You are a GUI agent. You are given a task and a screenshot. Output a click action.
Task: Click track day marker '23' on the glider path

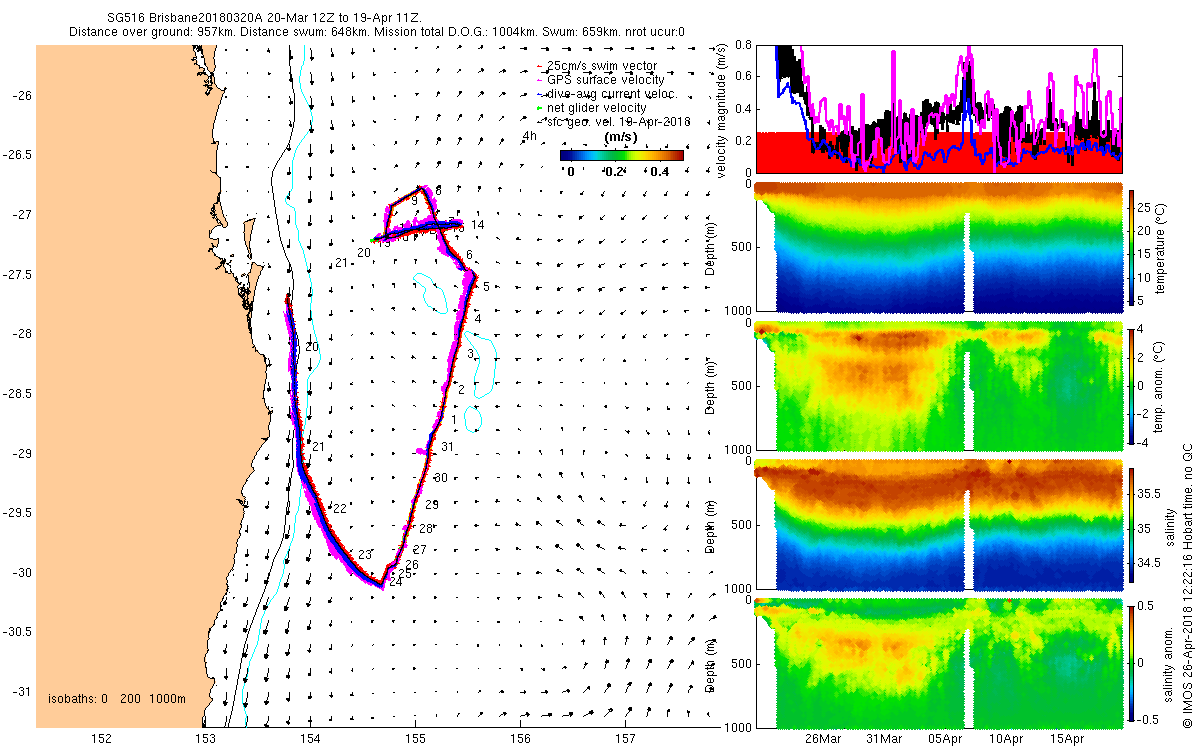click(365, 554)
